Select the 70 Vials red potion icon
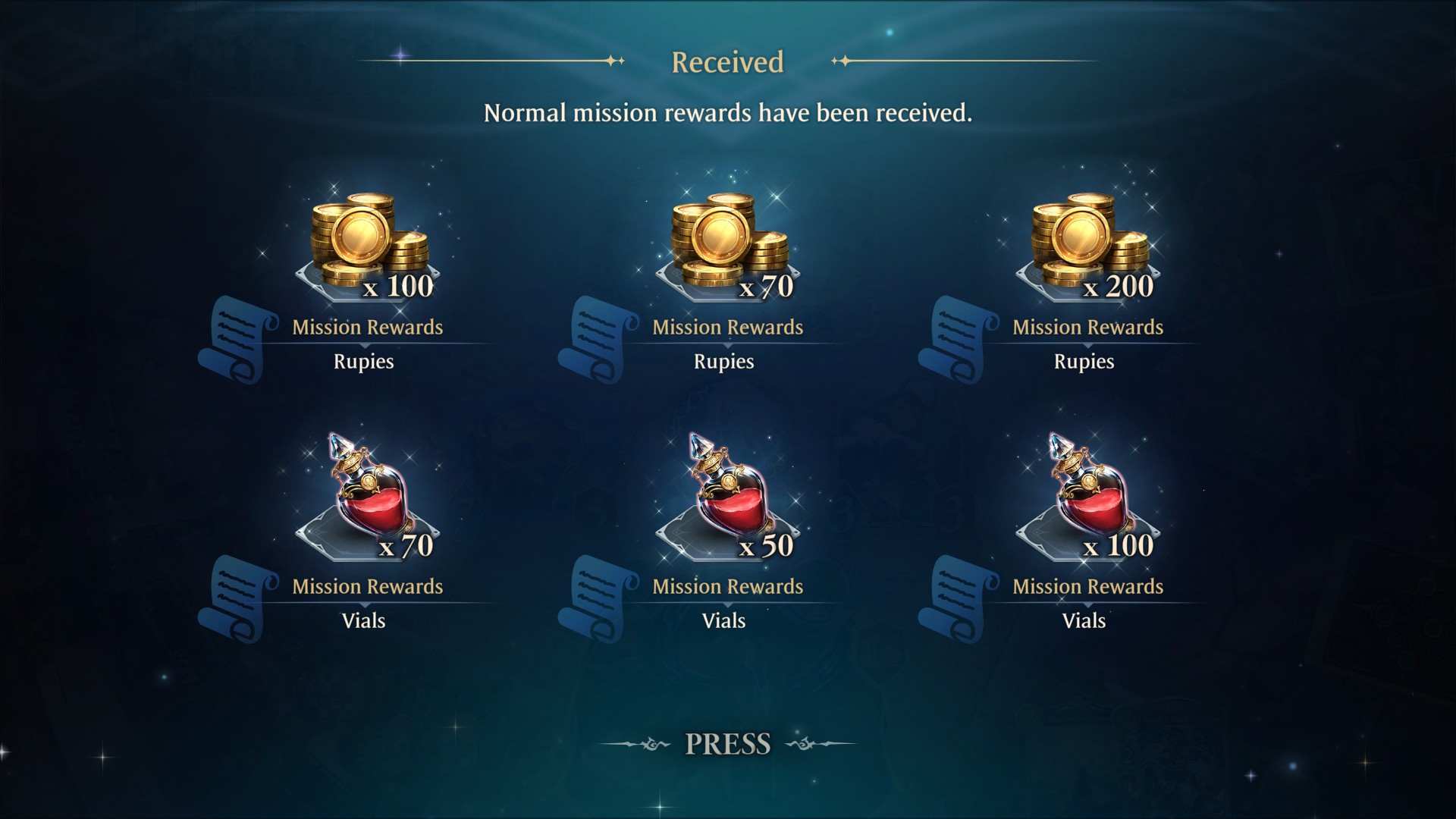Screen dimensions: 1456x819 [370, 488]
